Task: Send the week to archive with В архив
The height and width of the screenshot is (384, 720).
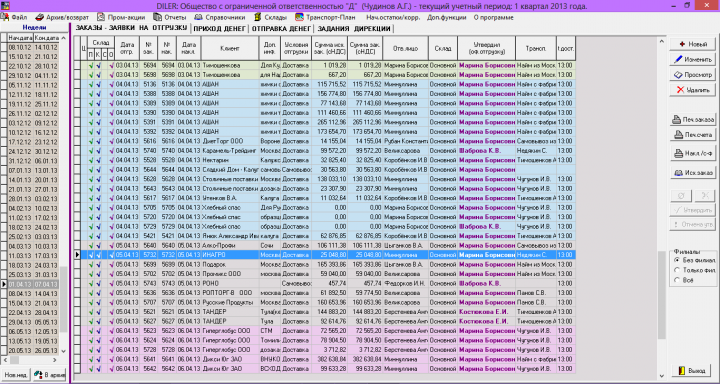Action: click(x=49, y=375)
